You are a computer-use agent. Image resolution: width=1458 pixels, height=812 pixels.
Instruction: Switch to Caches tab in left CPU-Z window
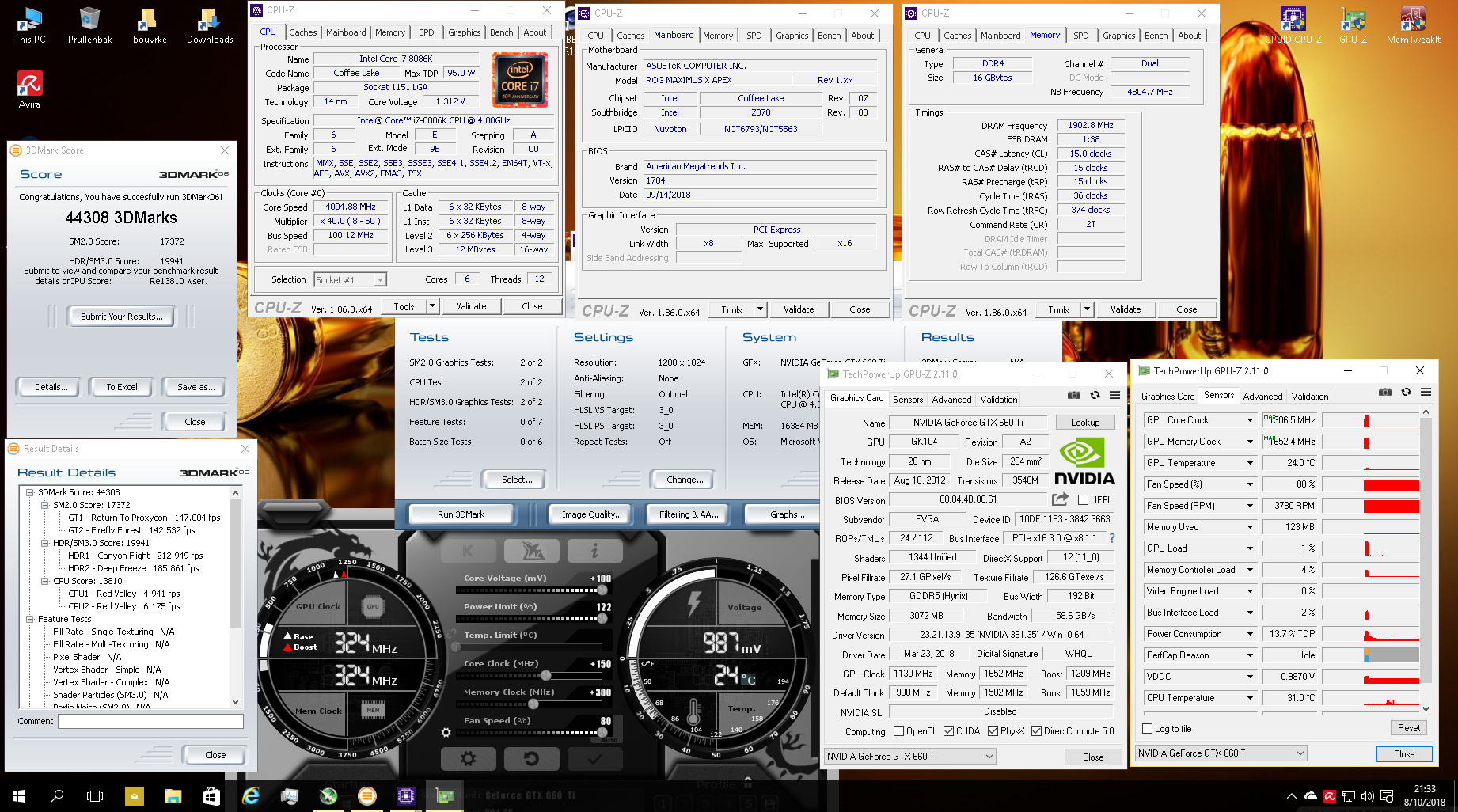point(303,32)
